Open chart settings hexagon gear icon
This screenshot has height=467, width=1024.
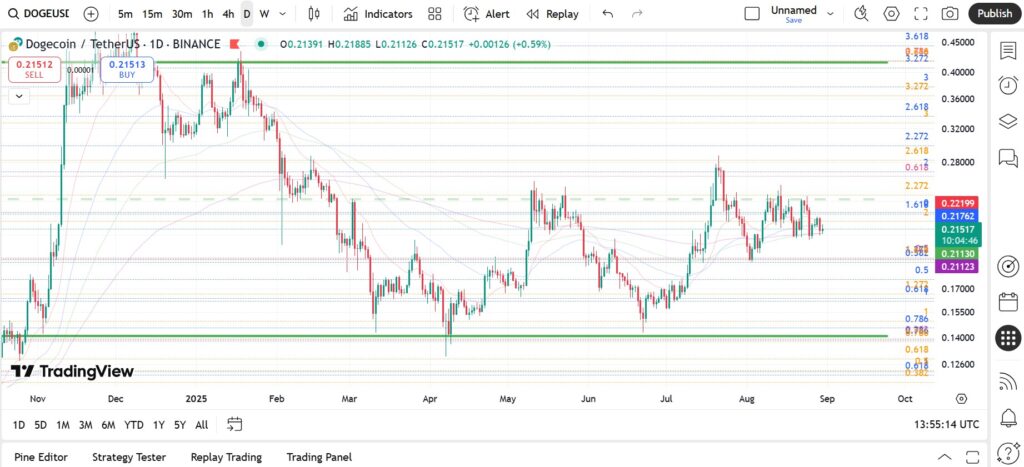(891, 14)
